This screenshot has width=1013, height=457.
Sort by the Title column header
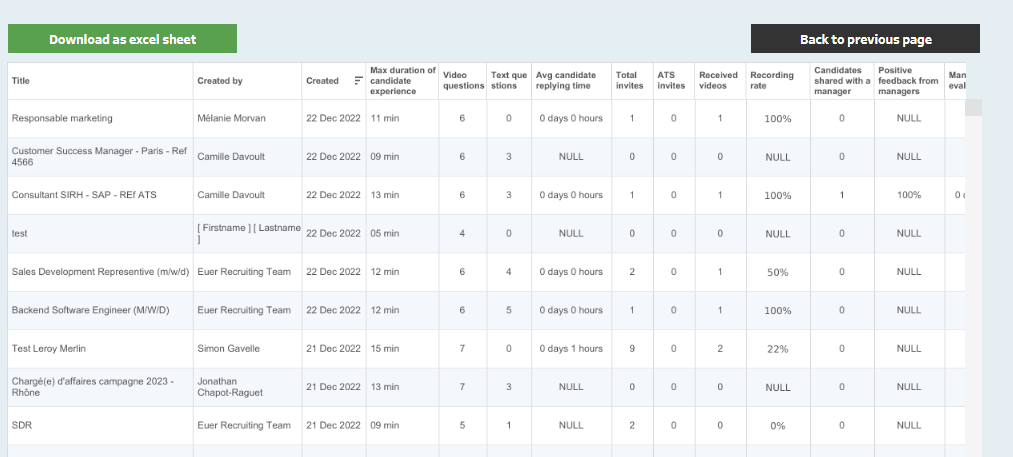tap(21, 81)
